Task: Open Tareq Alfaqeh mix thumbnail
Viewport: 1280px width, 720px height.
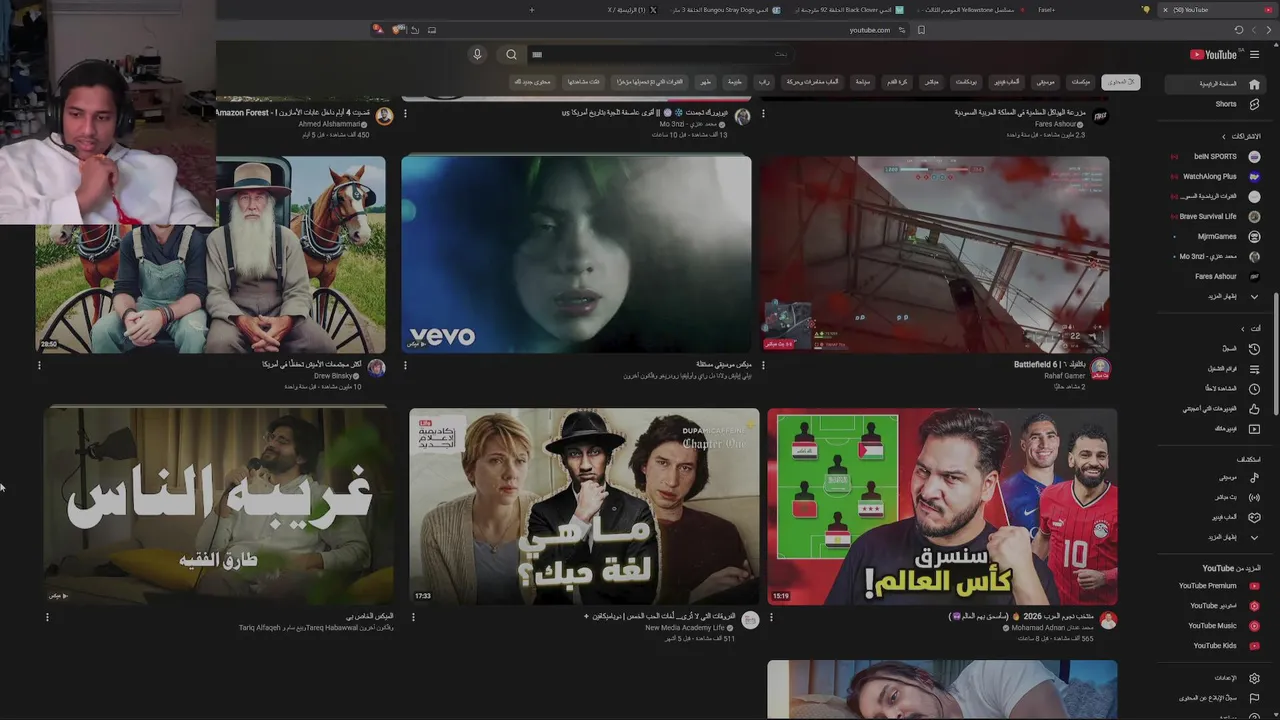Action: 218,506
